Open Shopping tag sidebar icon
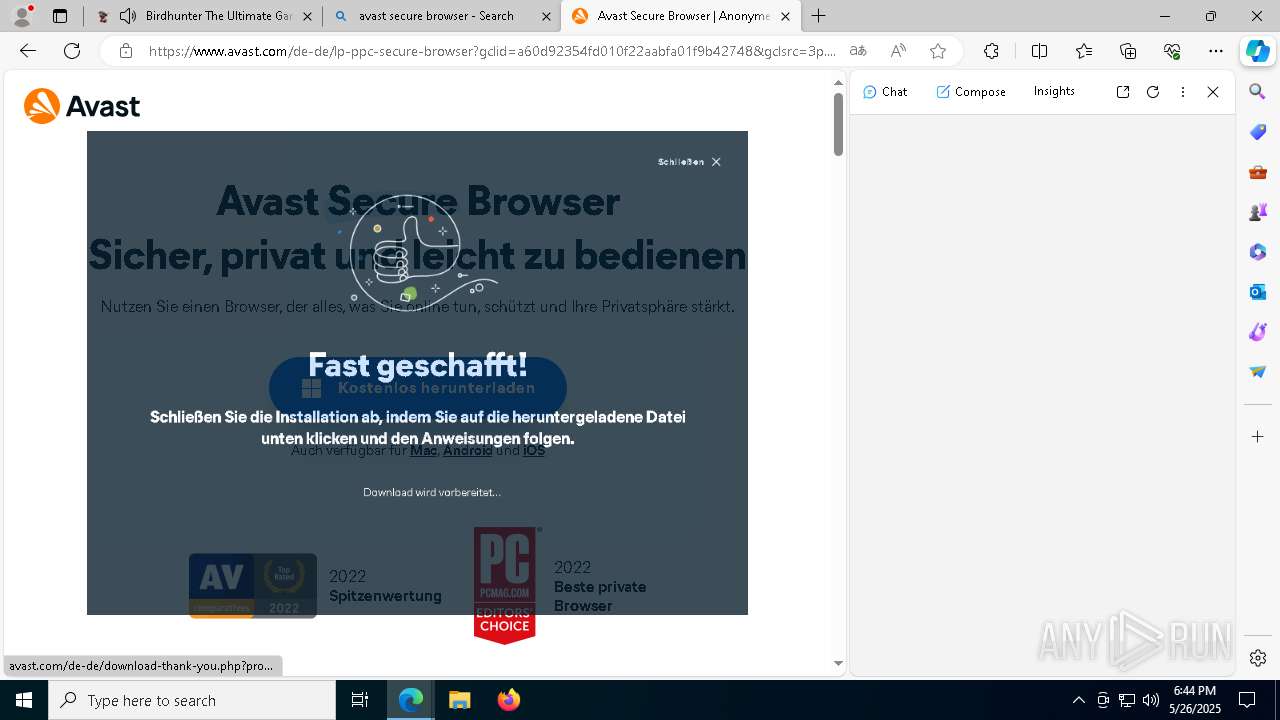 tap(1258, 132)
